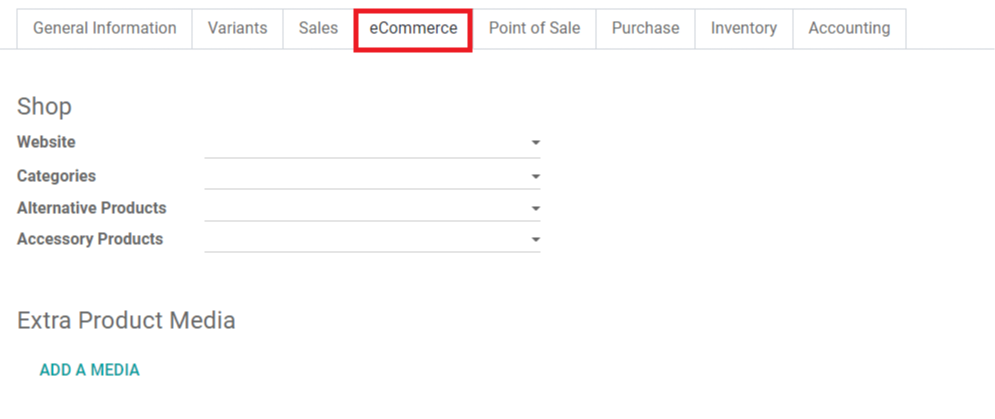This screenshot has width=995, height=419.
Task: Click the Categories field label
Action: pyautogui.click(x=56, y=176)
